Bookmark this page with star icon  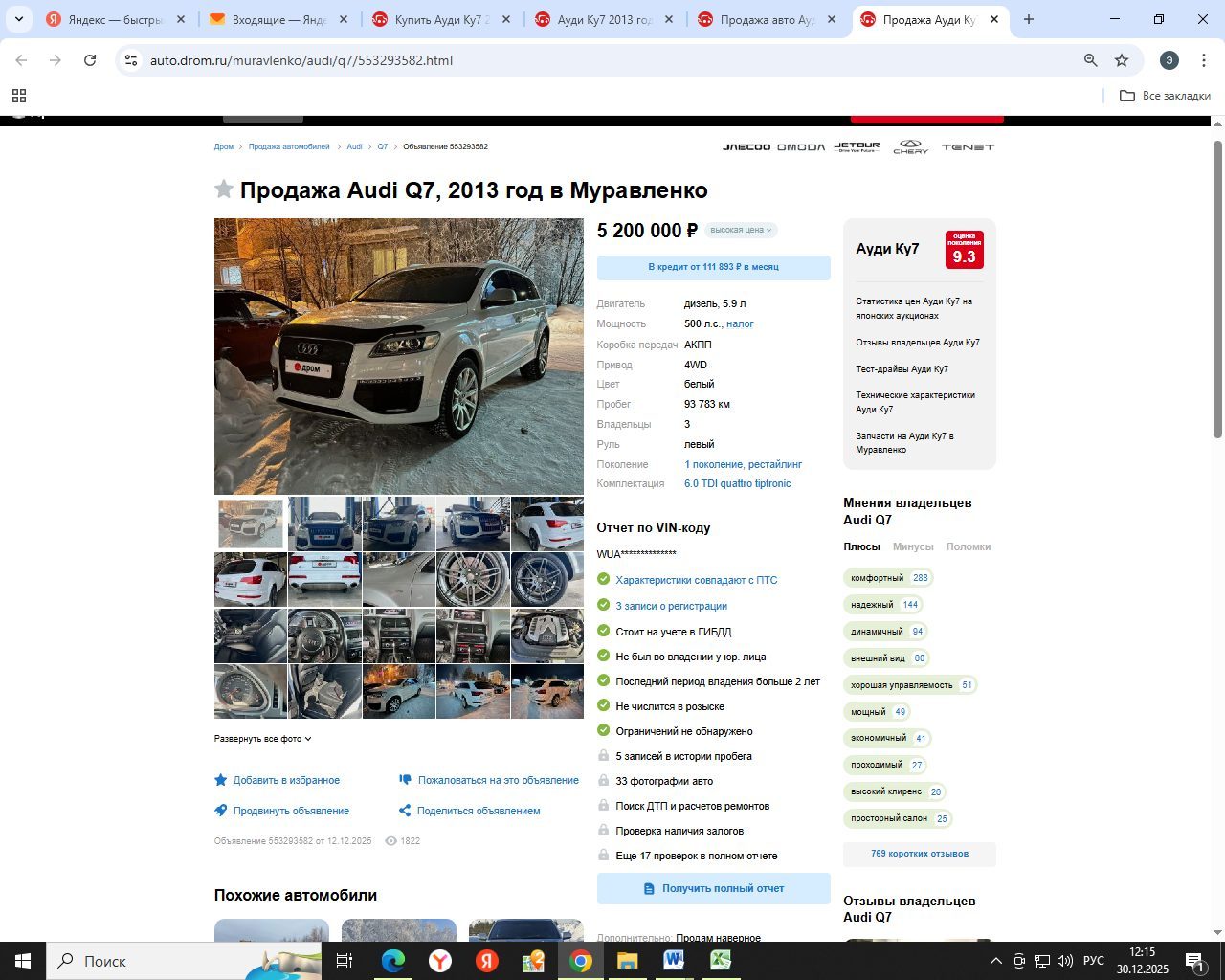pyautogui.click(x=1122, y=60)
